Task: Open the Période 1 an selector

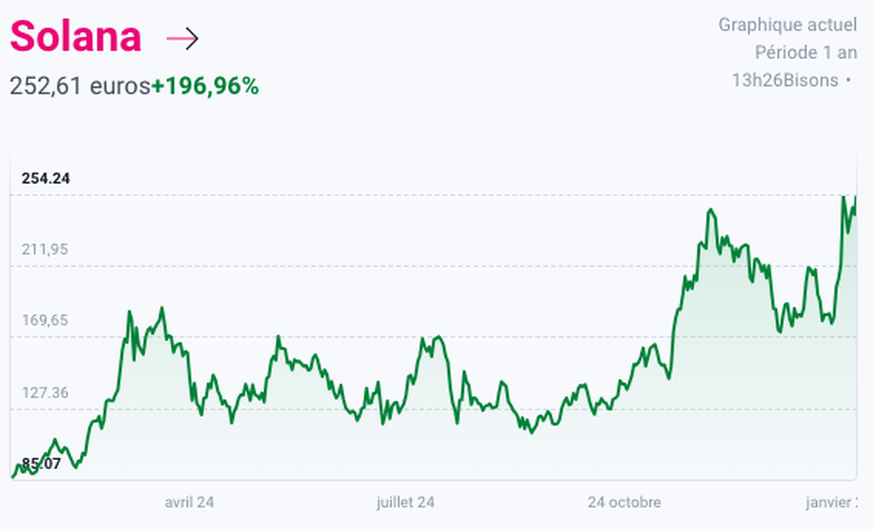Action: click(x=805, y=52)
